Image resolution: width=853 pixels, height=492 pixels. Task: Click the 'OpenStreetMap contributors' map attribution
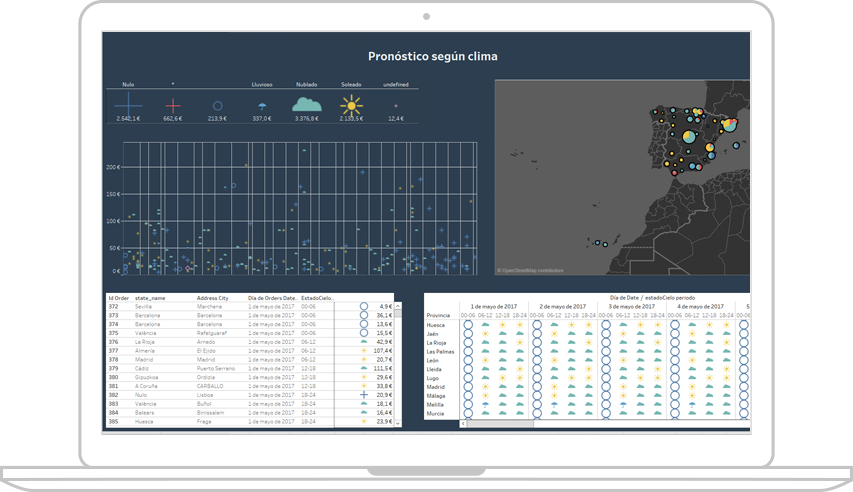530,270
